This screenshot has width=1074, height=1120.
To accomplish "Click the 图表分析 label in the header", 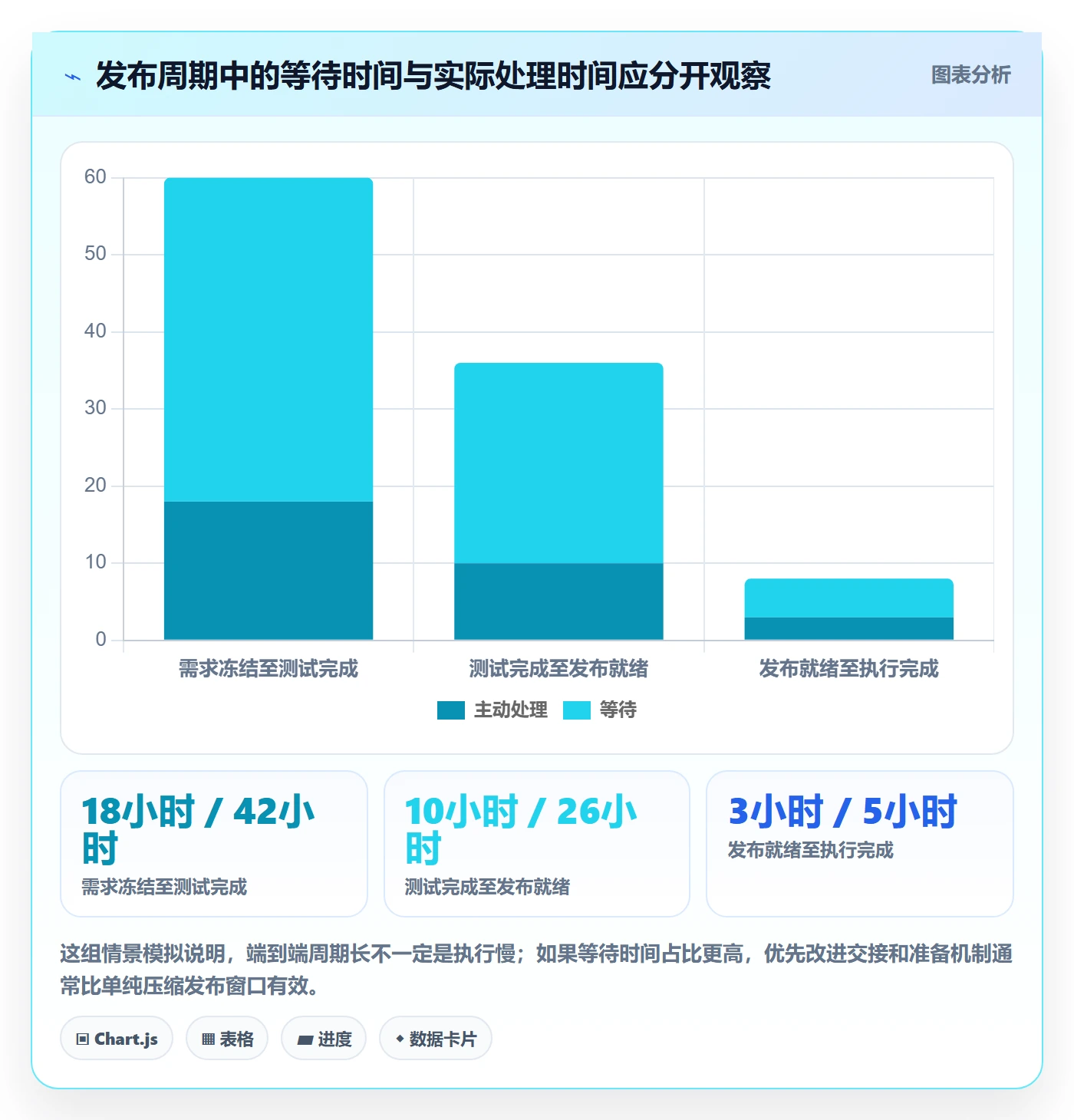I will (970, 75).
